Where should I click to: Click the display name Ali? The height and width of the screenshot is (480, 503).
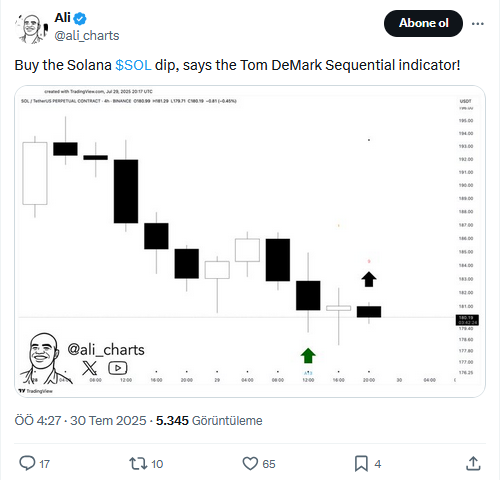click(62, 18)
